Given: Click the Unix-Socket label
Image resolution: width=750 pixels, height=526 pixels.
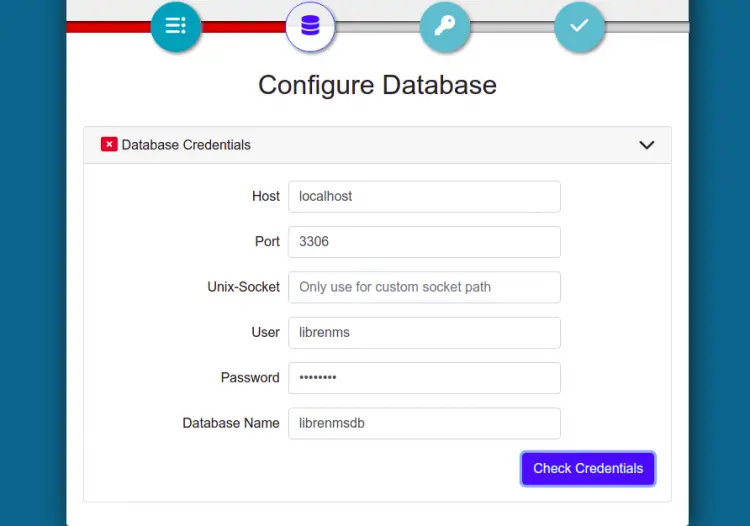Looking at the screenshot, I should (x=243, y=287).
